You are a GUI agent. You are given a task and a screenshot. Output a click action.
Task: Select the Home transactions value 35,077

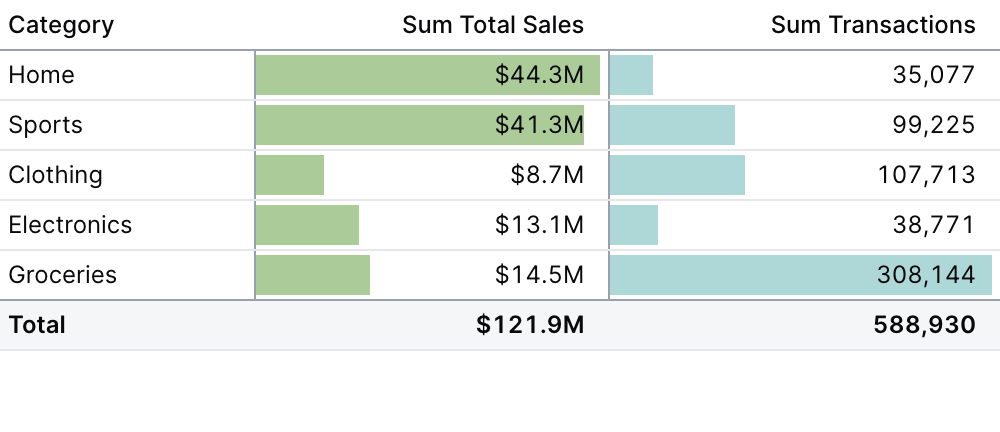[x=934, y=75]
